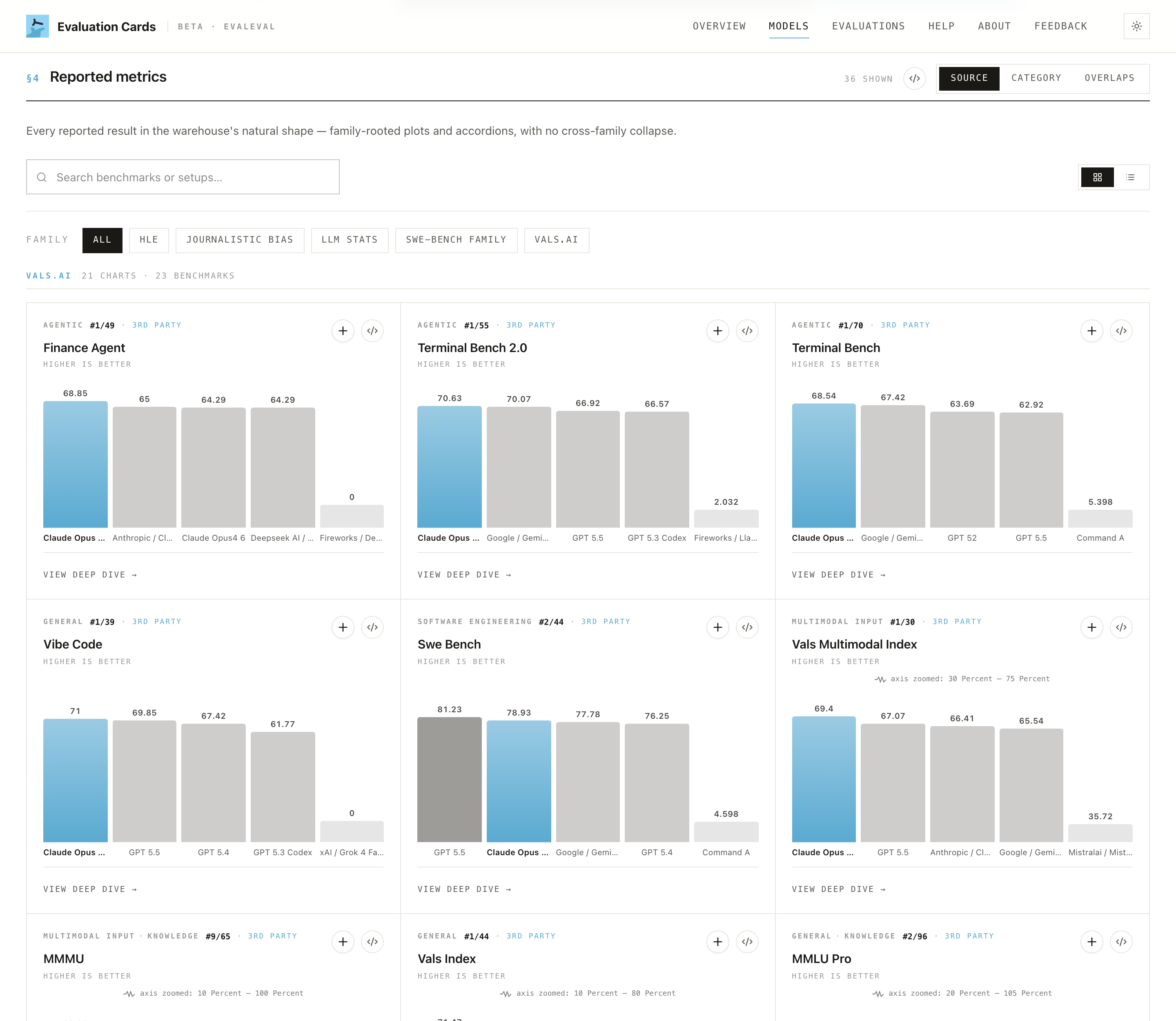The width and height of the screenshot is (1176, 1021).
Task: Click the Finance Agent card title
Action: [85, 348]
